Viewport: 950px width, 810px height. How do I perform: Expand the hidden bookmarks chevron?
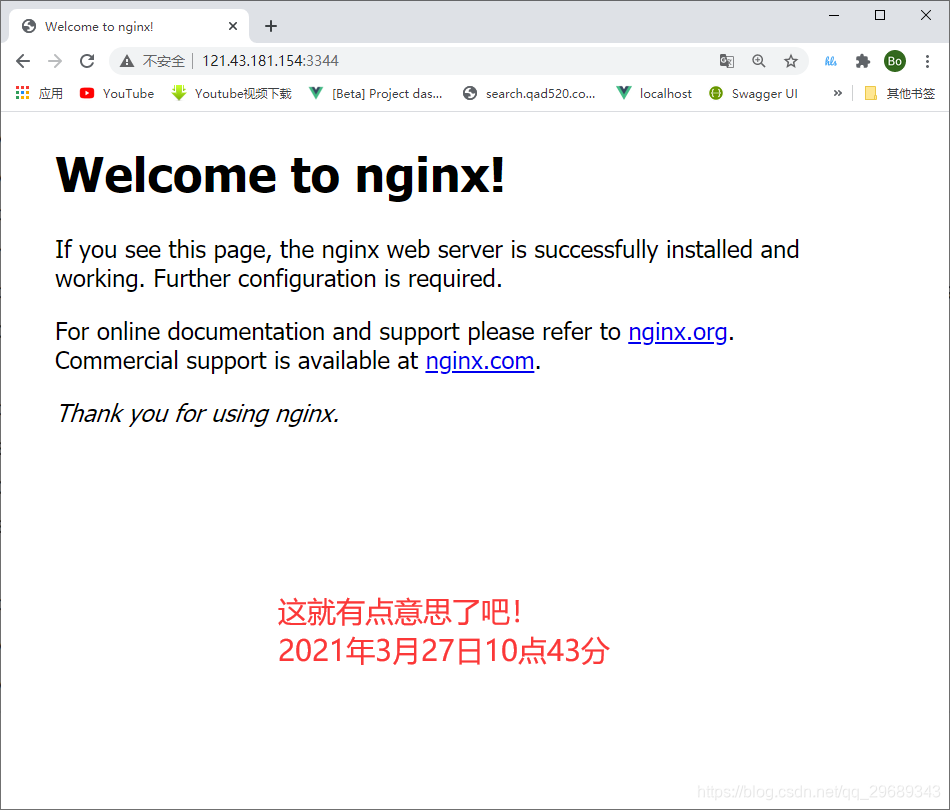(x=837, y=93)
